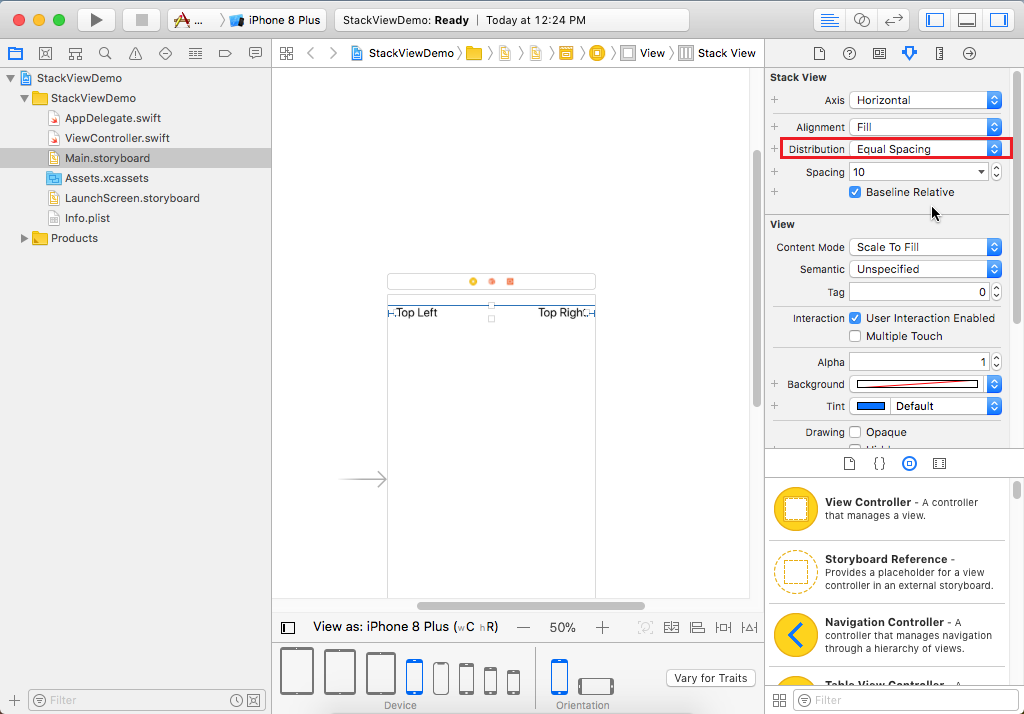
Task: Show the Attributes inspector
Action: point(909,54)
